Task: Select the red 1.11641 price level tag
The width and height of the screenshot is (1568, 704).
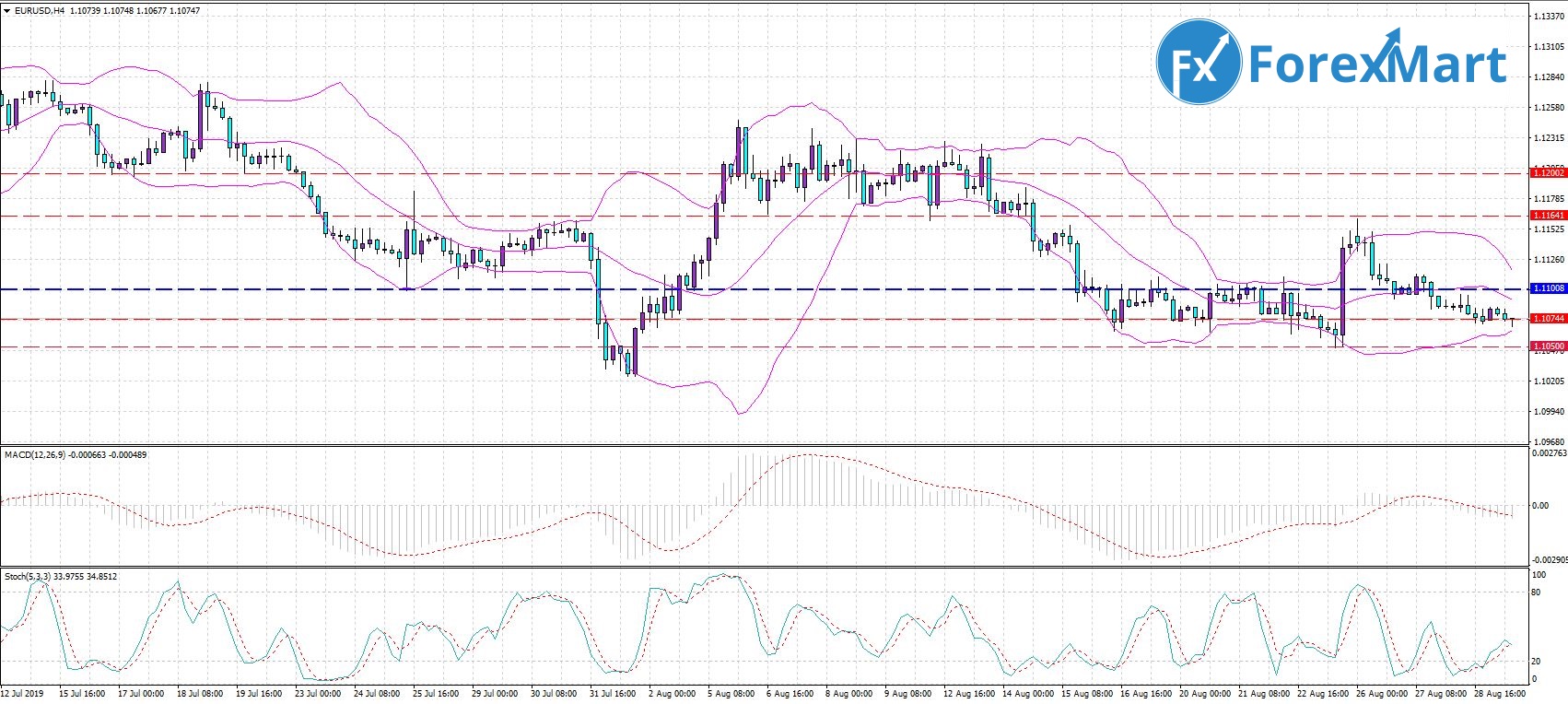Action: click(x=1547, y=216)
